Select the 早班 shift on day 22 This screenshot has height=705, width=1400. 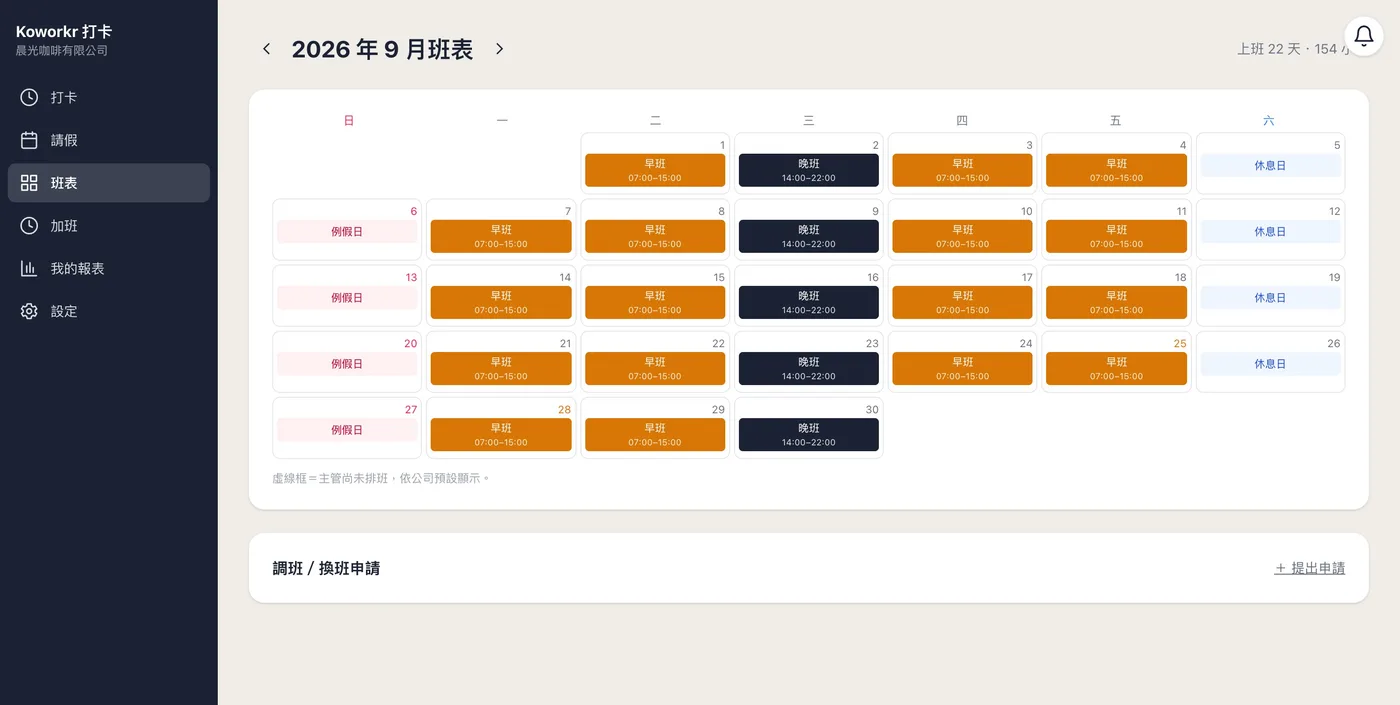(655, 368)
